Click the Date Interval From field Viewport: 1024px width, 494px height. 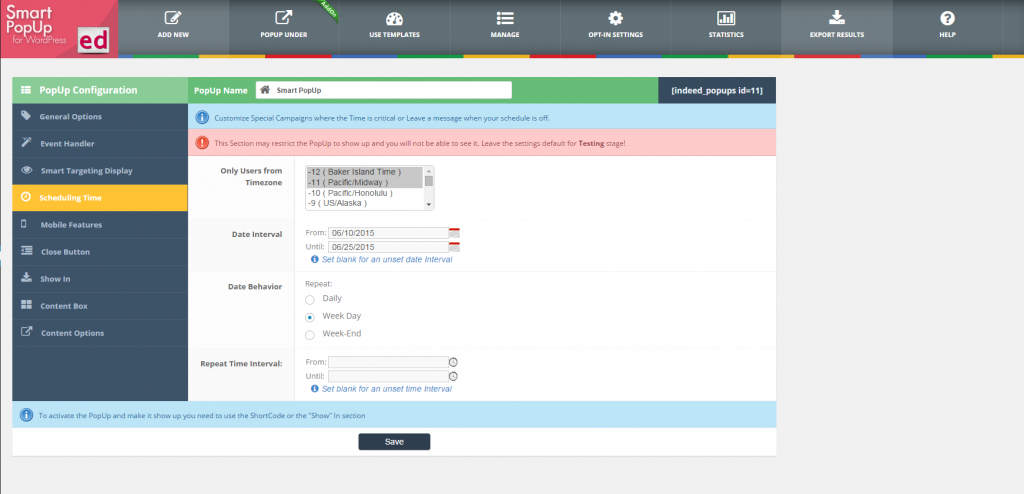(x=389, y=233)
